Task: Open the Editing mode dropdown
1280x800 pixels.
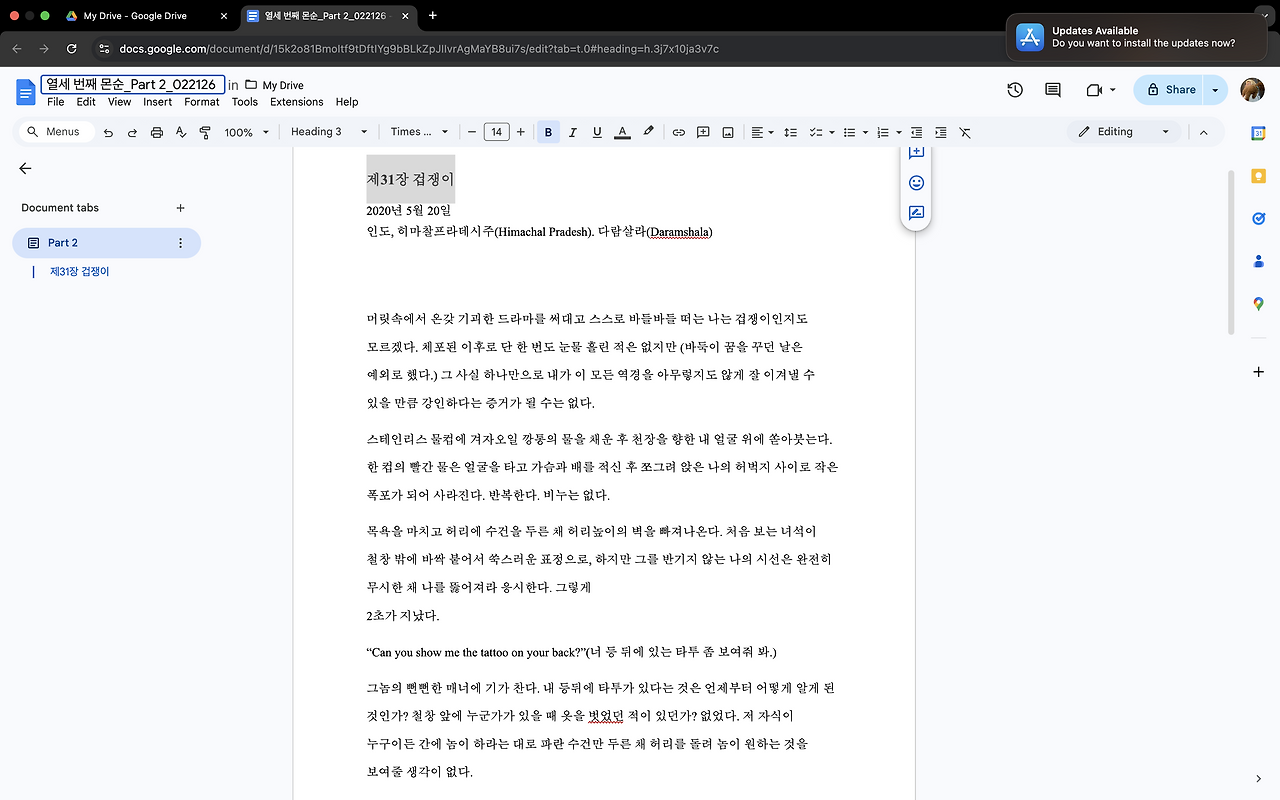Action: [x=1124, y=131]
